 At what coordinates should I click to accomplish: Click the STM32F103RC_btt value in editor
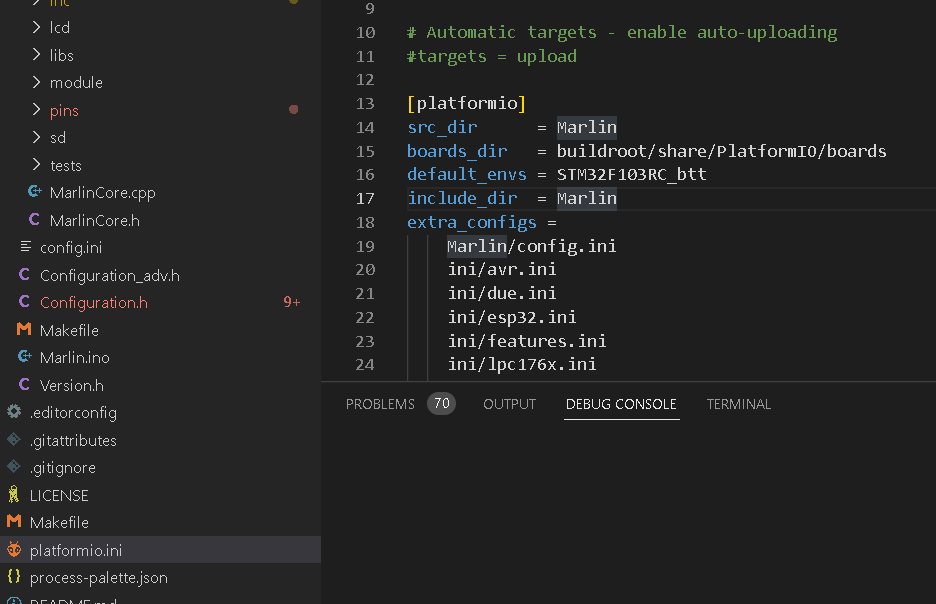pyautogui.click(x=631, y=175)
